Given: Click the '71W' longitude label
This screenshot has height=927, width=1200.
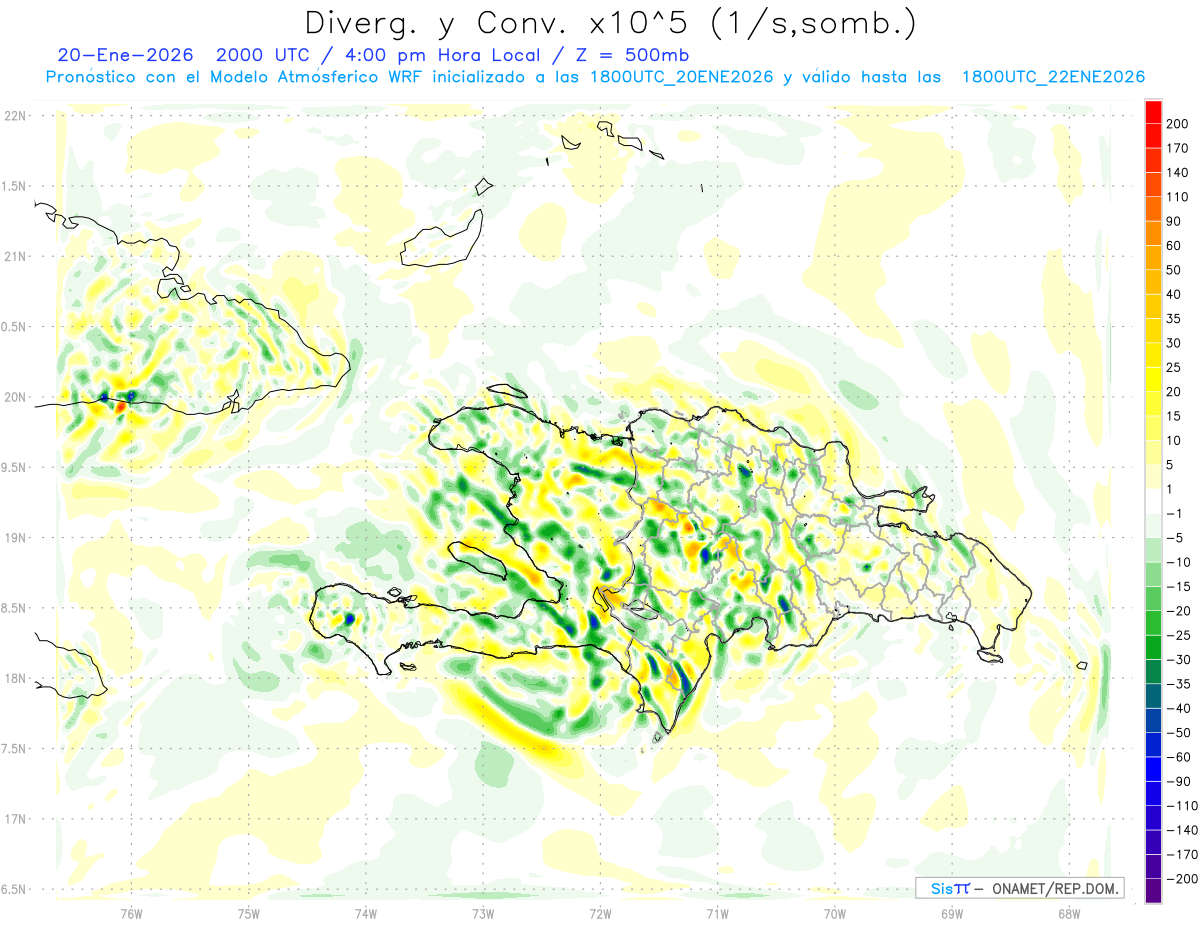Looking at the screenshot, I should pos(717,913).
